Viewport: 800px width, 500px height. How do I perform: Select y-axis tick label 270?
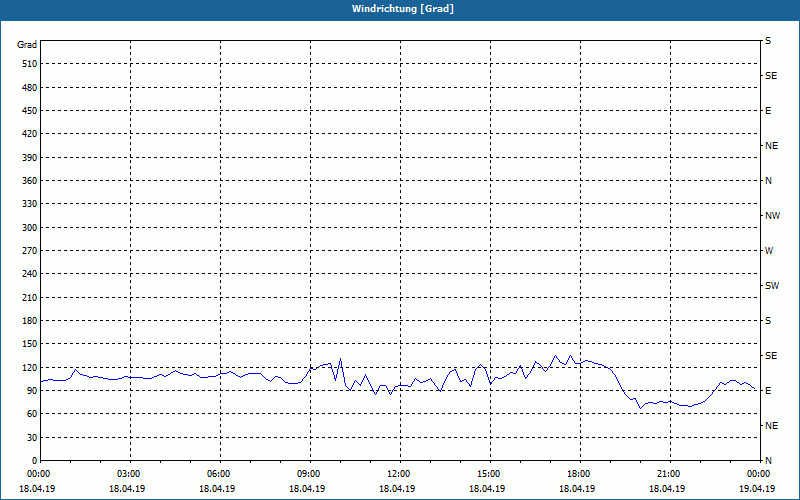click(30, 251)
